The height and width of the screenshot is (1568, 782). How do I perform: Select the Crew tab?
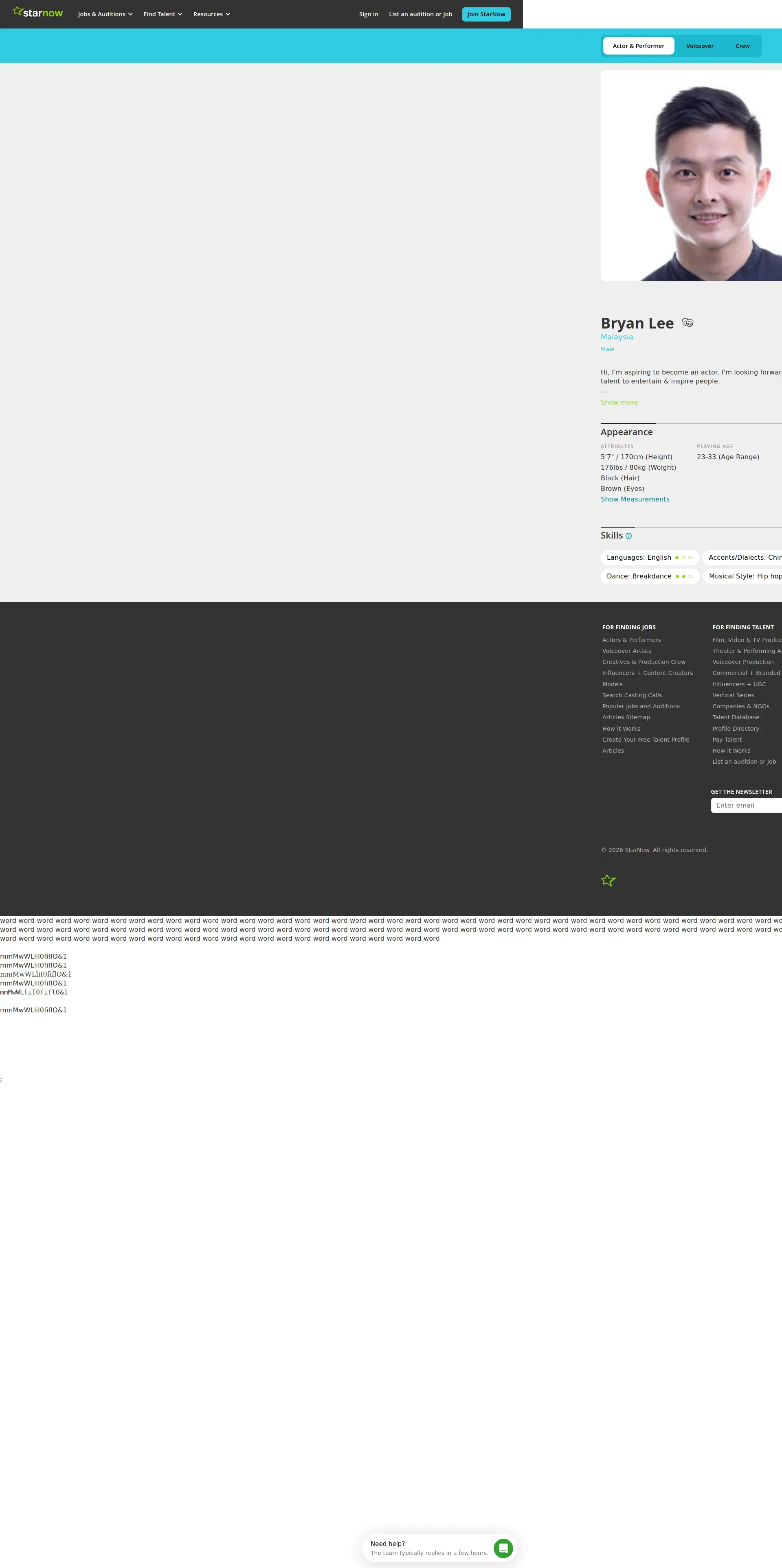(x=742, y=46)
